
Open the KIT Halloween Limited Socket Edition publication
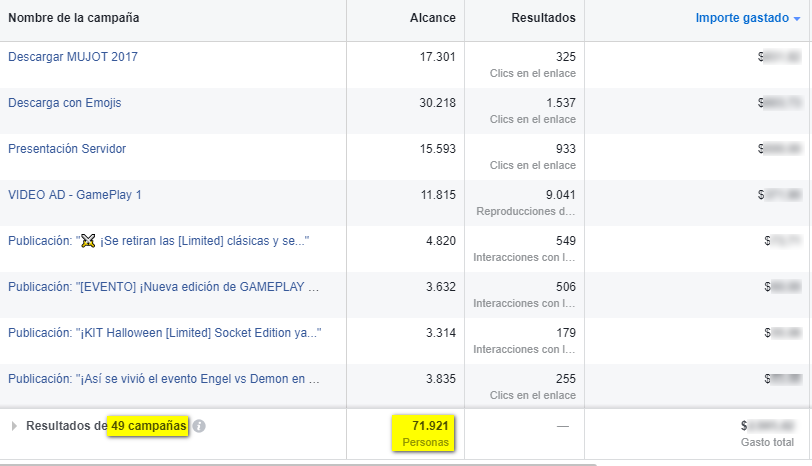tap(164, 333)
